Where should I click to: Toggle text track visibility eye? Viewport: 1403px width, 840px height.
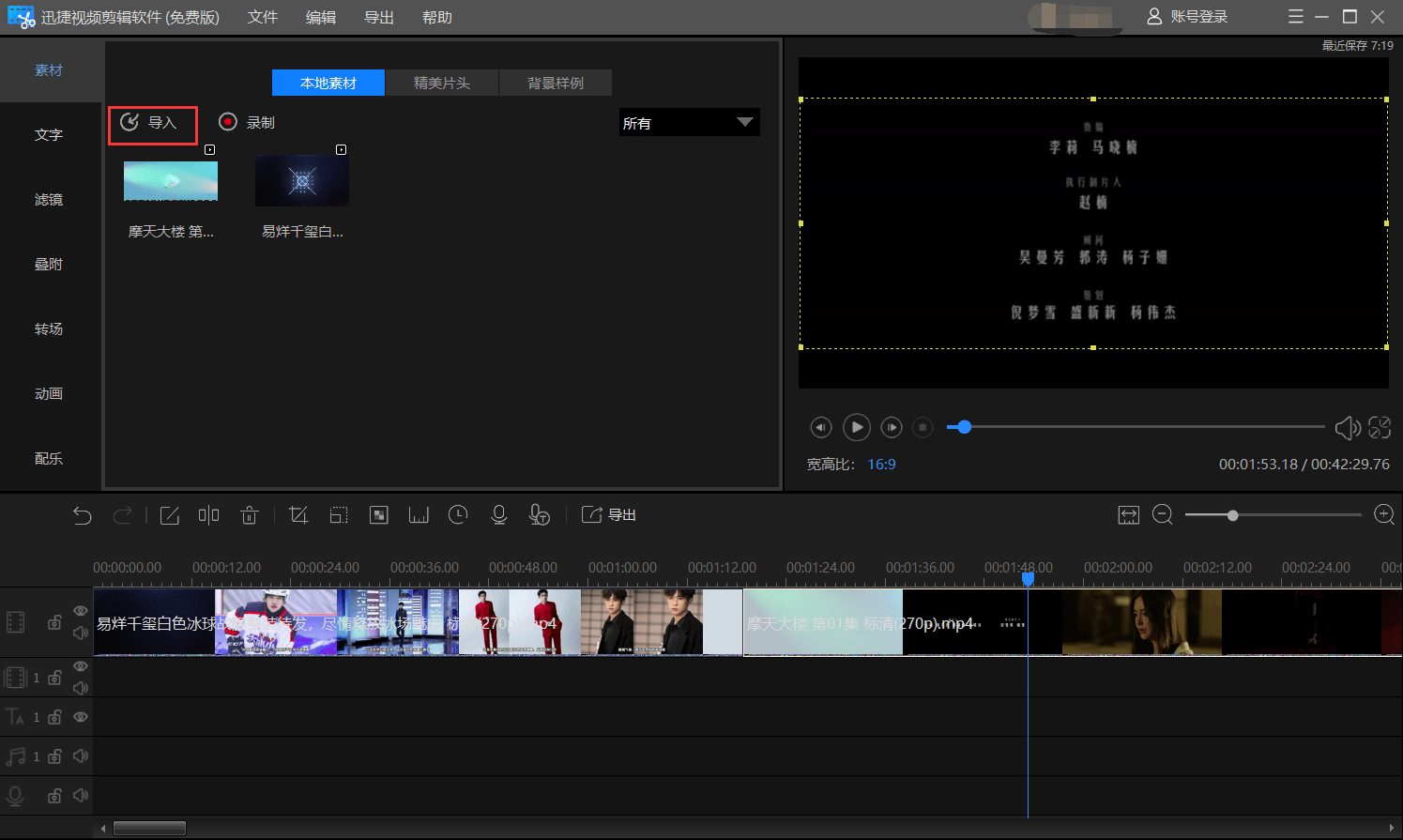81,717
